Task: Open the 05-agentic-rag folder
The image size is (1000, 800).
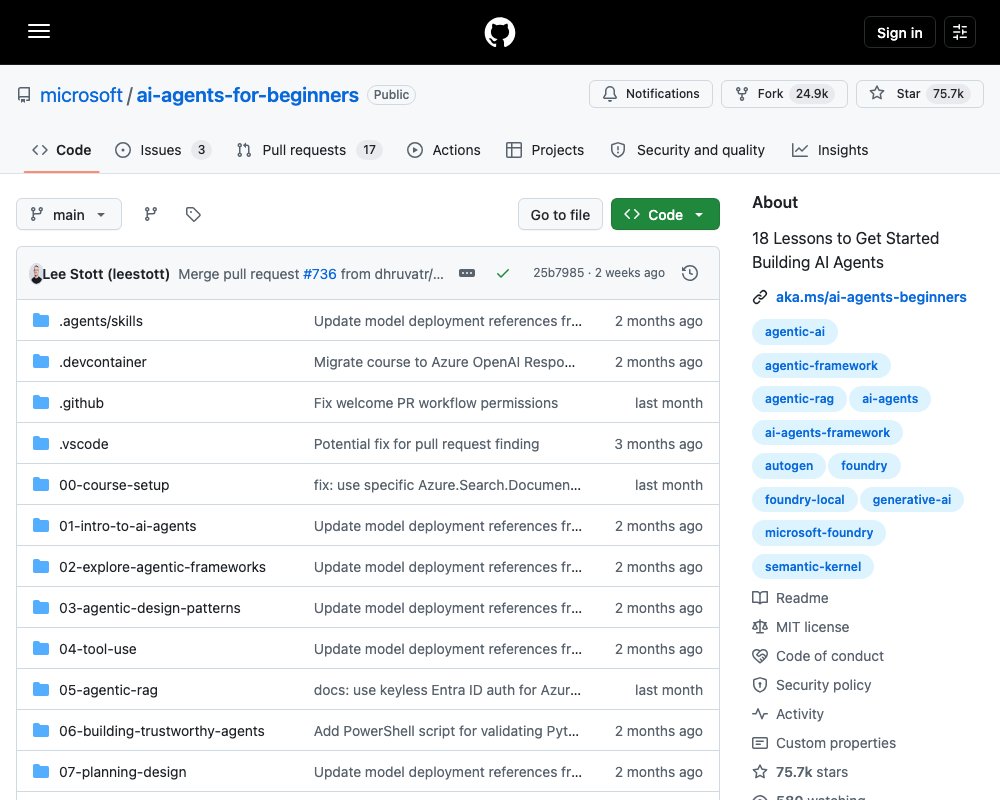Action: point(108,690)
